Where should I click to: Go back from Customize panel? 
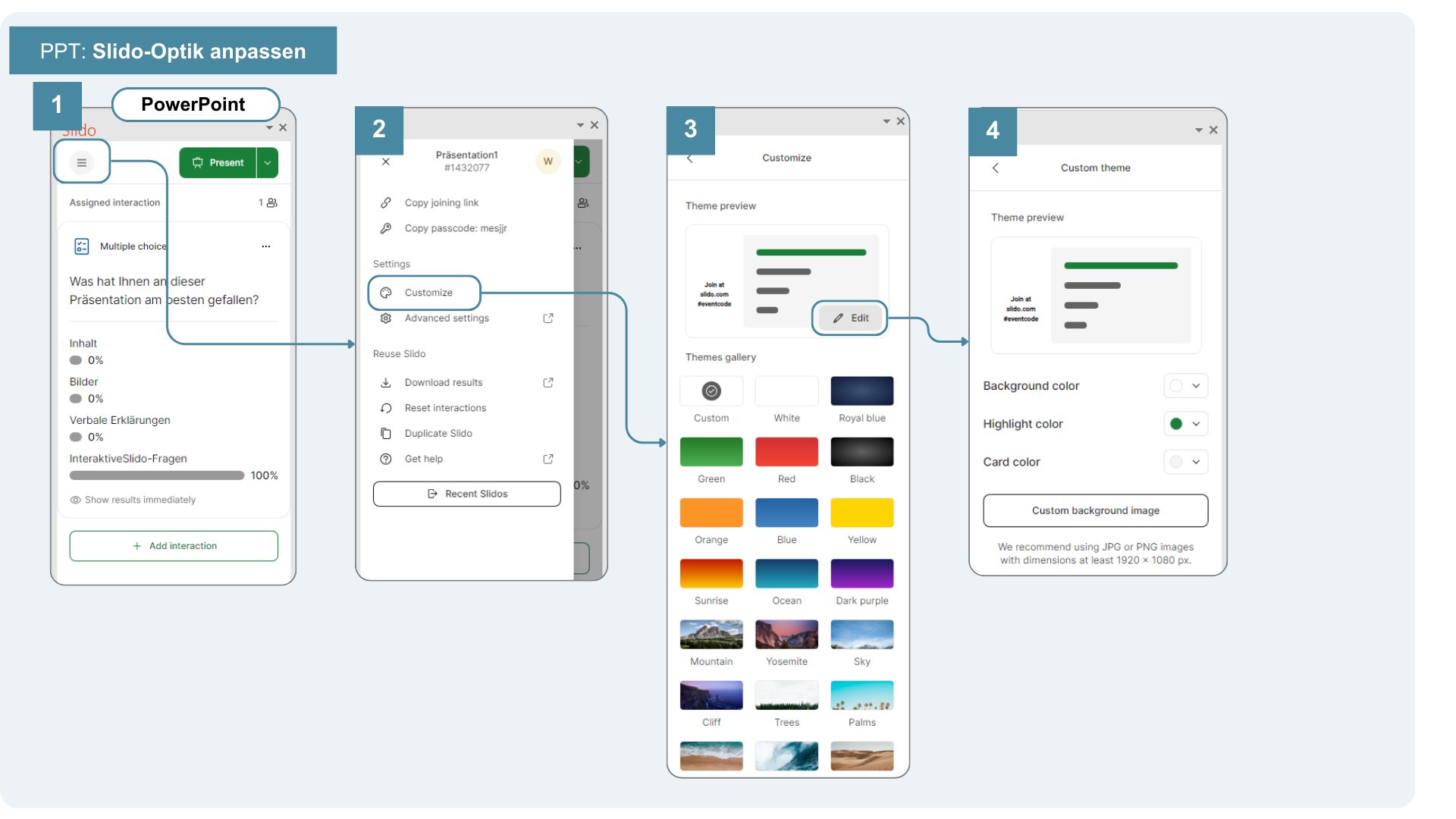coord(690,158)
